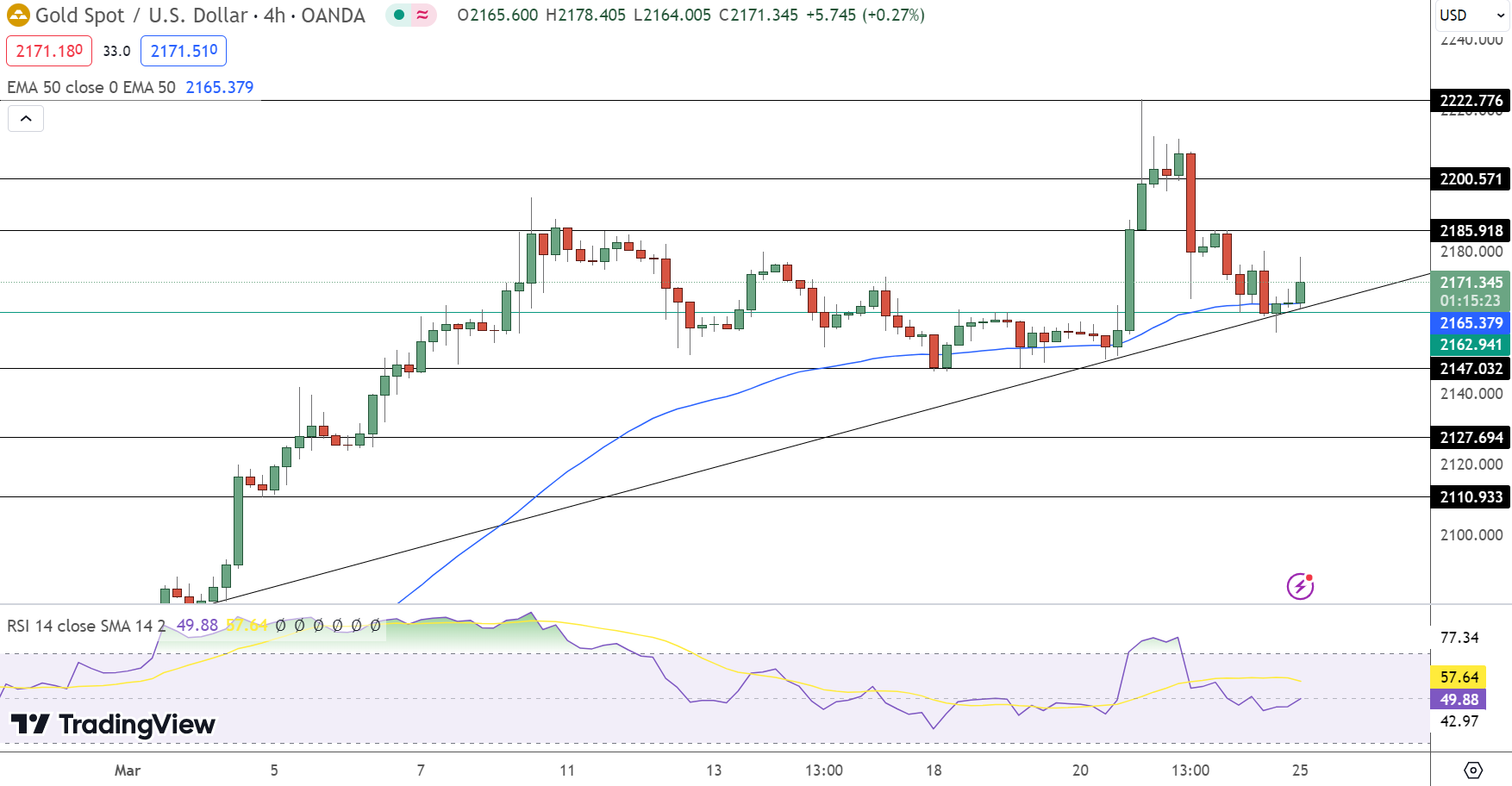Screen dimensions: 1512x786
Task: Click the price change +5.745 (+0.27%) text
Action: pos(865,15)
